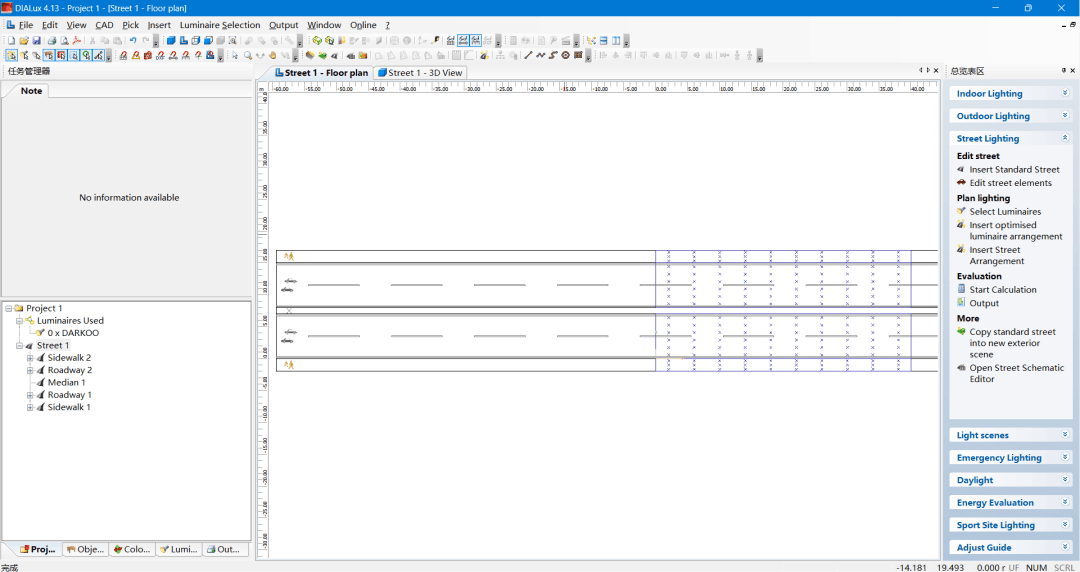Image resolution: width=1080 pixels, height=572 pixels.
Task: Toggle the green circle selection filter button
Action: 85,55
